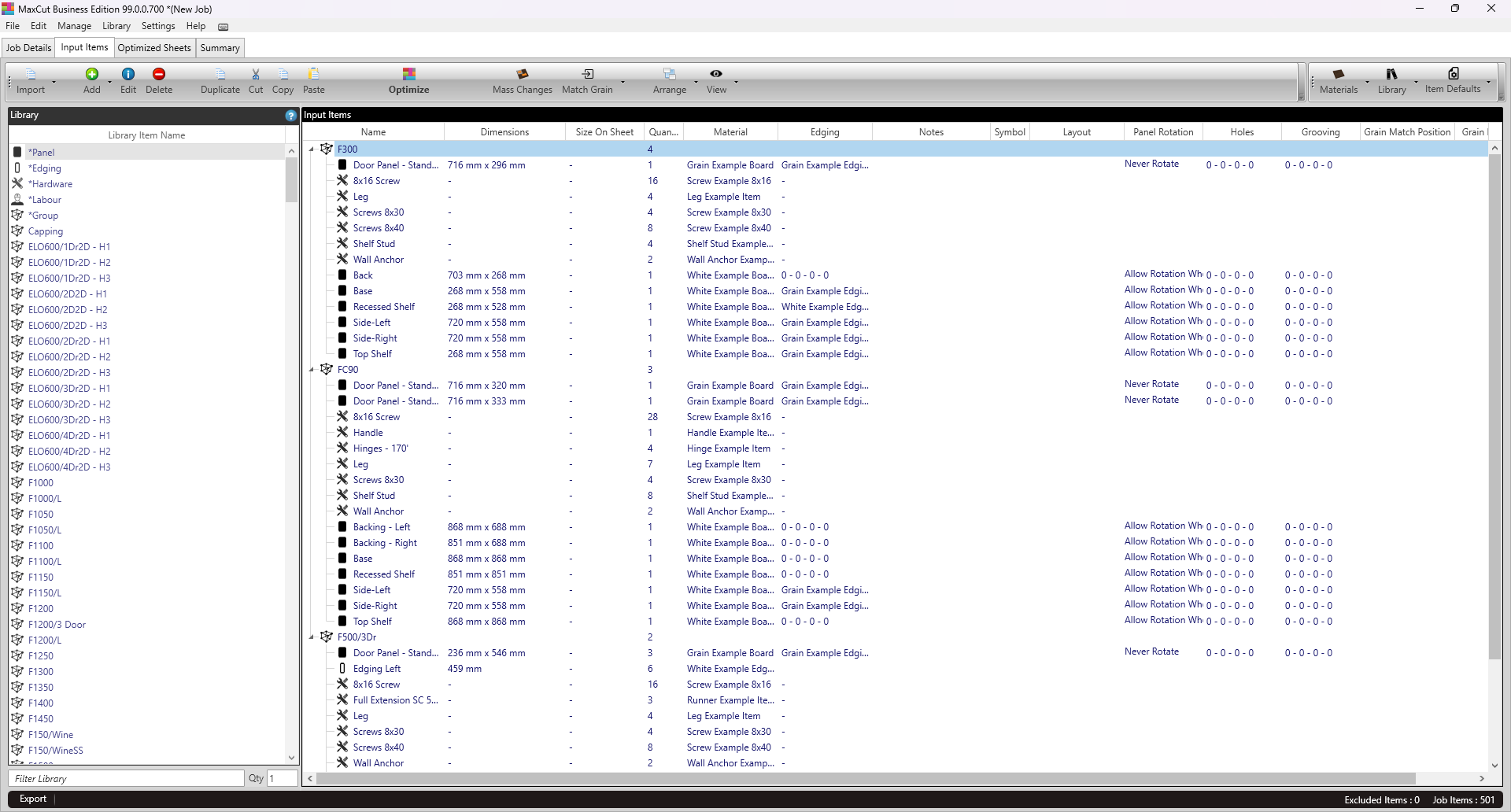Viewport: 1511px width, 812px height.
Task: Click the green Add icon
Action: coord(92,74)
